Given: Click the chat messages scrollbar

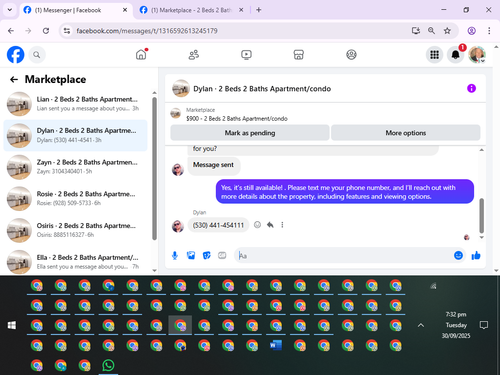Looking at the screenshot, I should (481, 215).
